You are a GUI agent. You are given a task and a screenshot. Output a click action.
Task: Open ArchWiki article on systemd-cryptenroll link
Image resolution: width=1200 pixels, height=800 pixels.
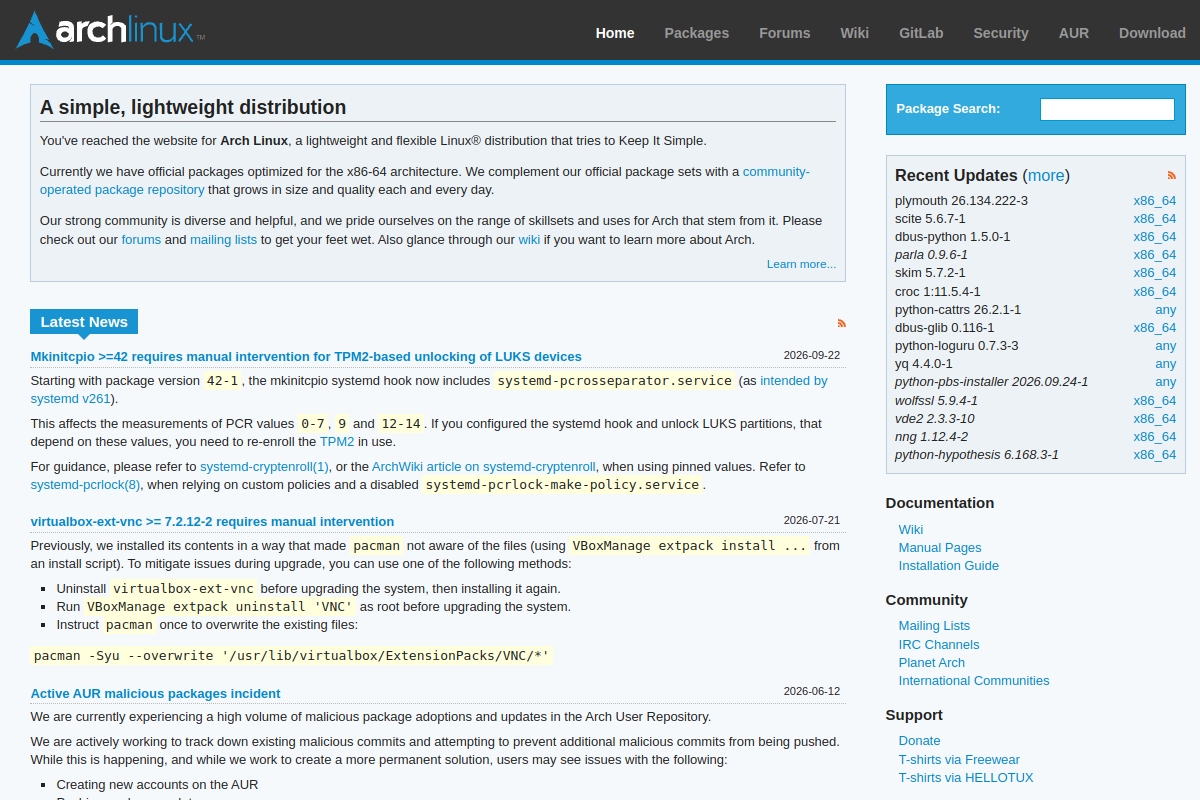[484, 467]
